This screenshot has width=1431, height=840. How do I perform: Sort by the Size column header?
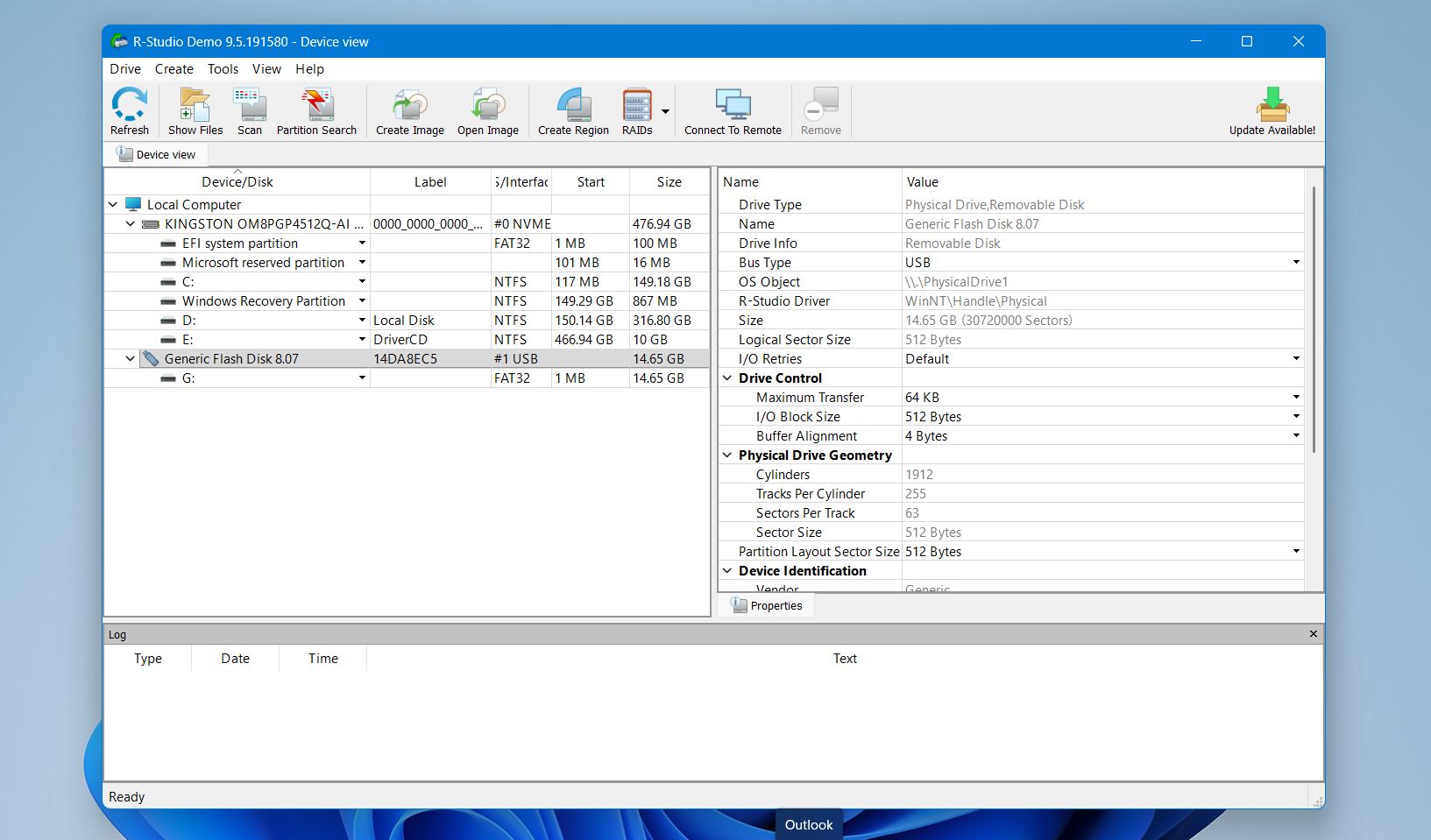click(x=669, y=182)
